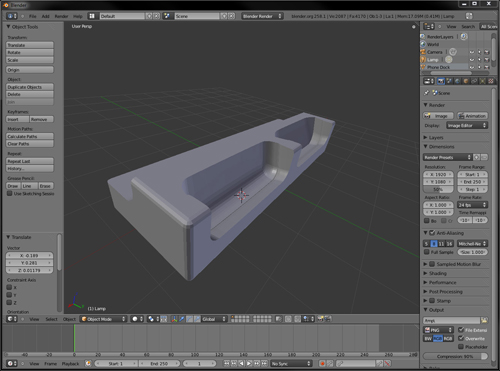This screenshot has height=371, width=500.
Task: Click the Duplicate Objects button
Action: [x=30, y=87]
